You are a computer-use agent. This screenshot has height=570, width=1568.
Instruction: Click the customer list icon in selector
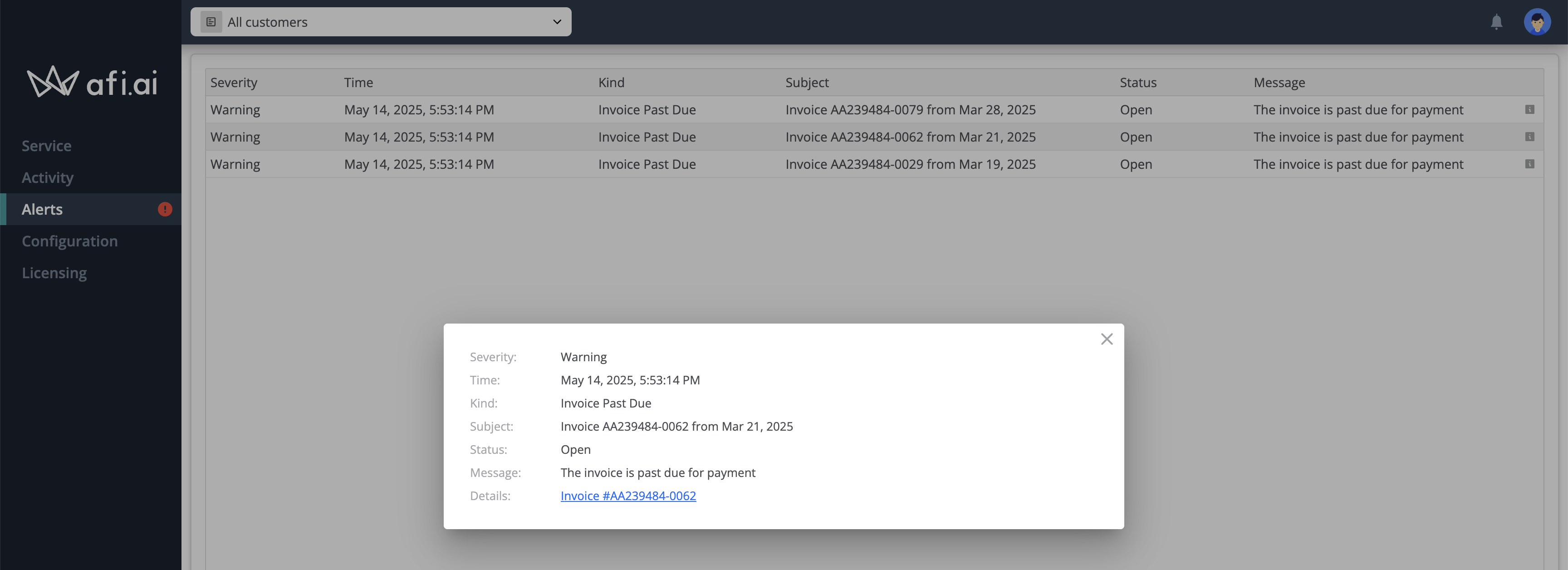point(211,22)
